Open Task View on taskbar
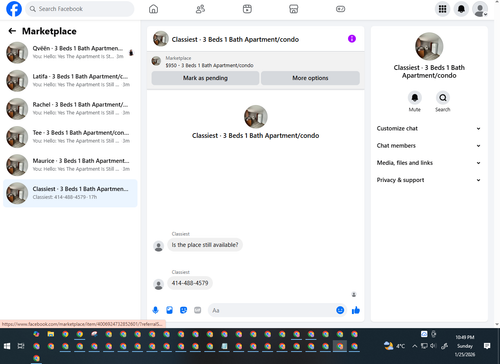 coord(21,346)
